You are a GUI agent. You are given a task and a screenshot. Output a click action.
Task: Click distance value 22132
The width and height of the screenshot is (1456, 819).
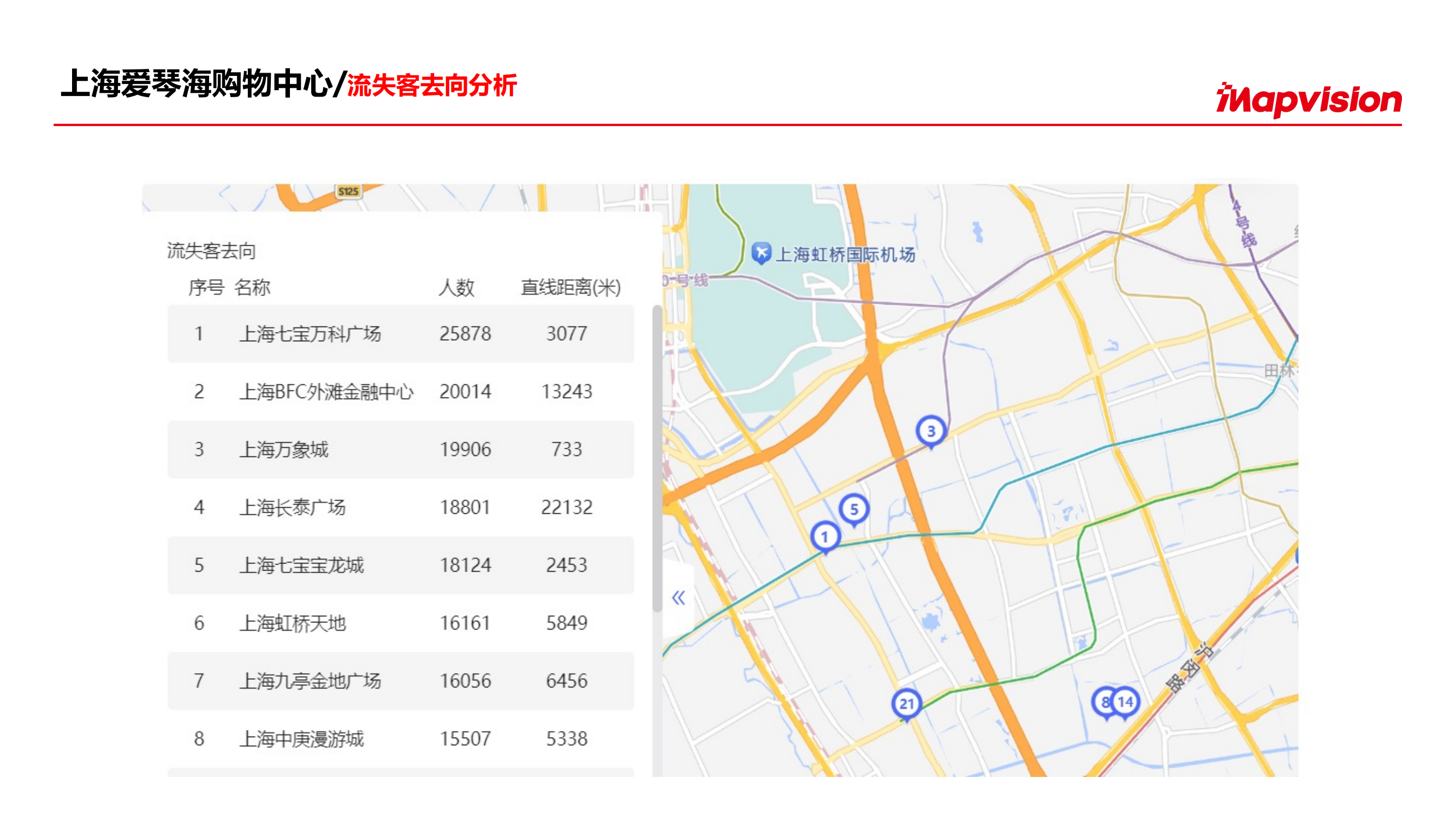pyautogui.click(x=567, y=507)
